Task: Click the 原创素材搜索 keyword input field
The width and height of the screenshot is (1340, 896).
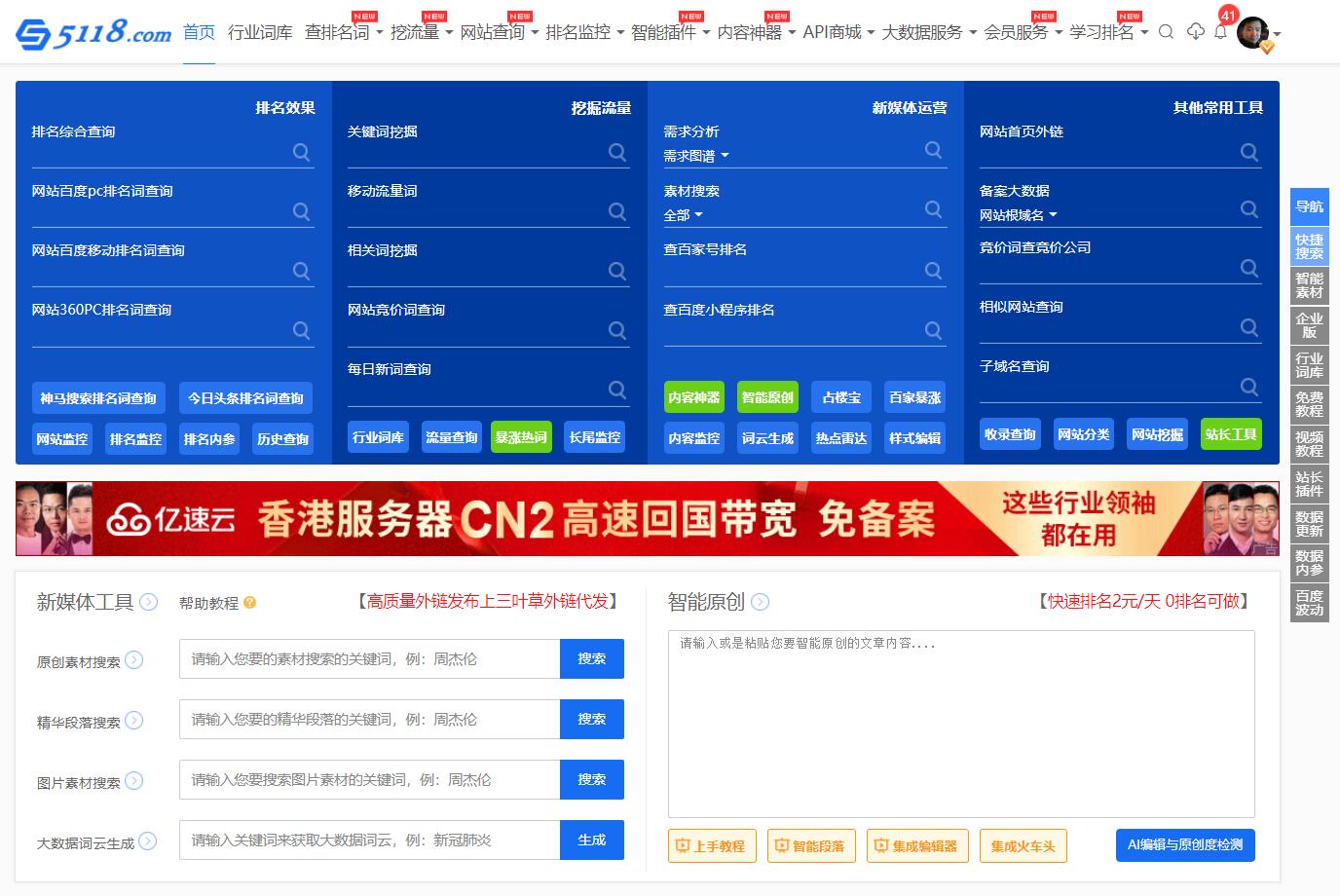Action: tap(369, 659)
